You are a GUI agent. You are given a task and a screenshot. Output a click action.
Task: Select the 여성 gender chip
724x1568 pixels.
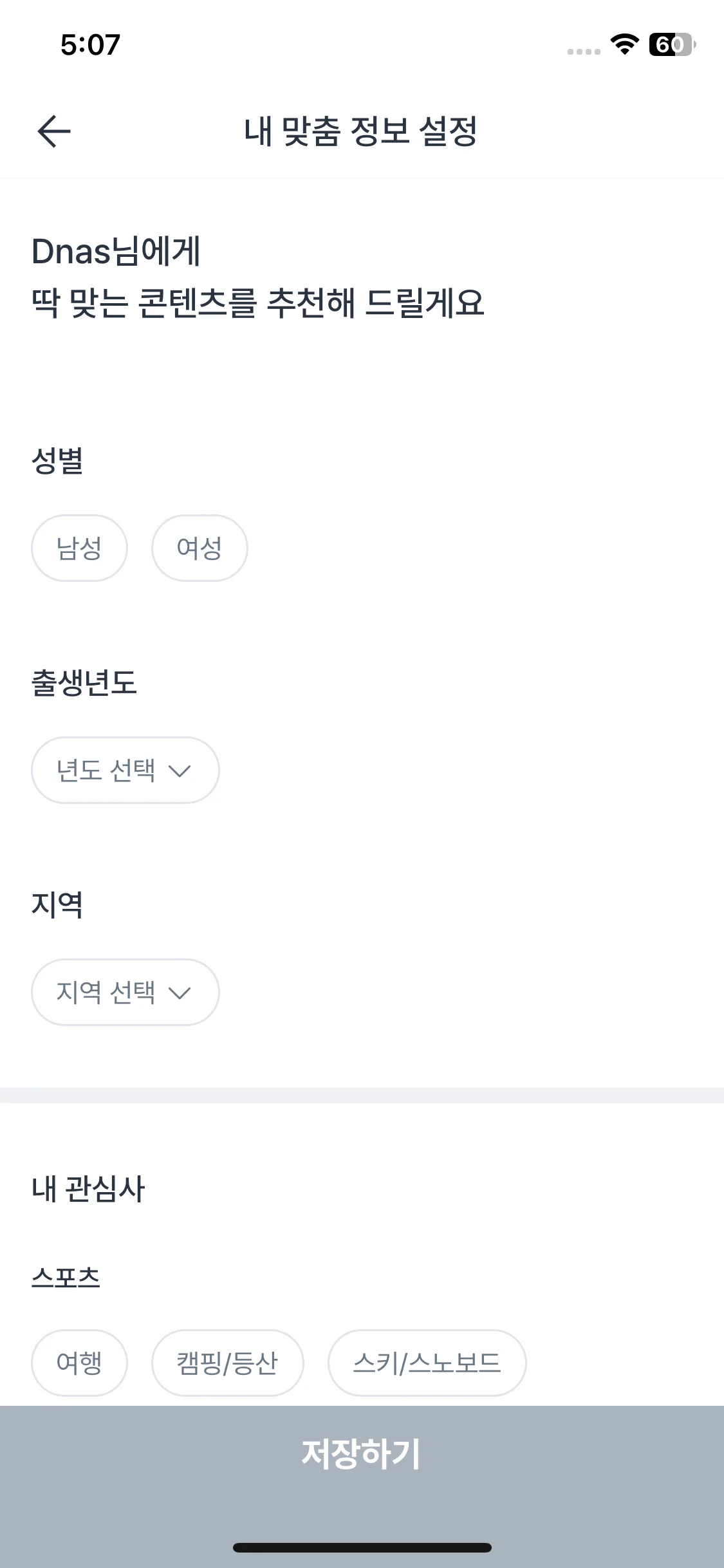(x=200, y=548)
